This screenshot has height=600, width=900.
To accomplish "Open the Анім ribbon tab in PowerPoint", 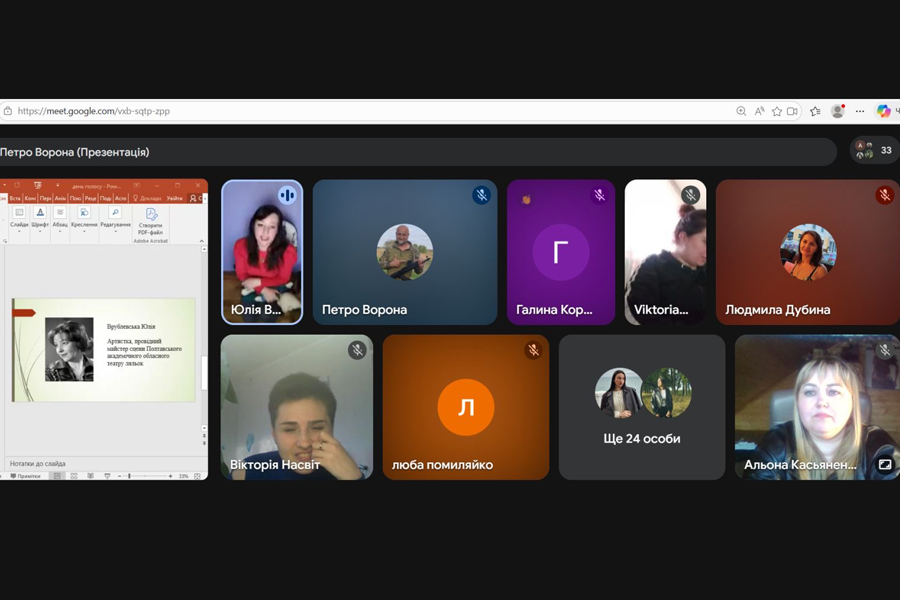I will pos(60,198).
